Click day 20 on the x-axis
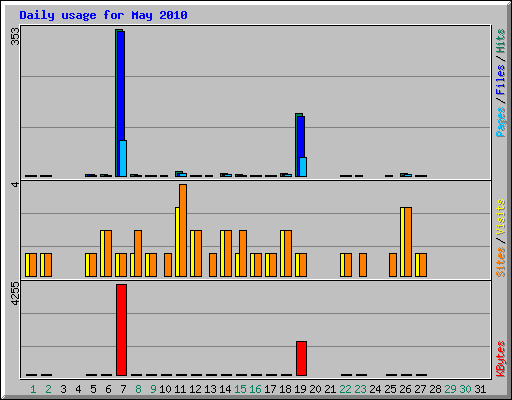The width and height of the screenshot is (512, 400). click(x=315, y=389)
